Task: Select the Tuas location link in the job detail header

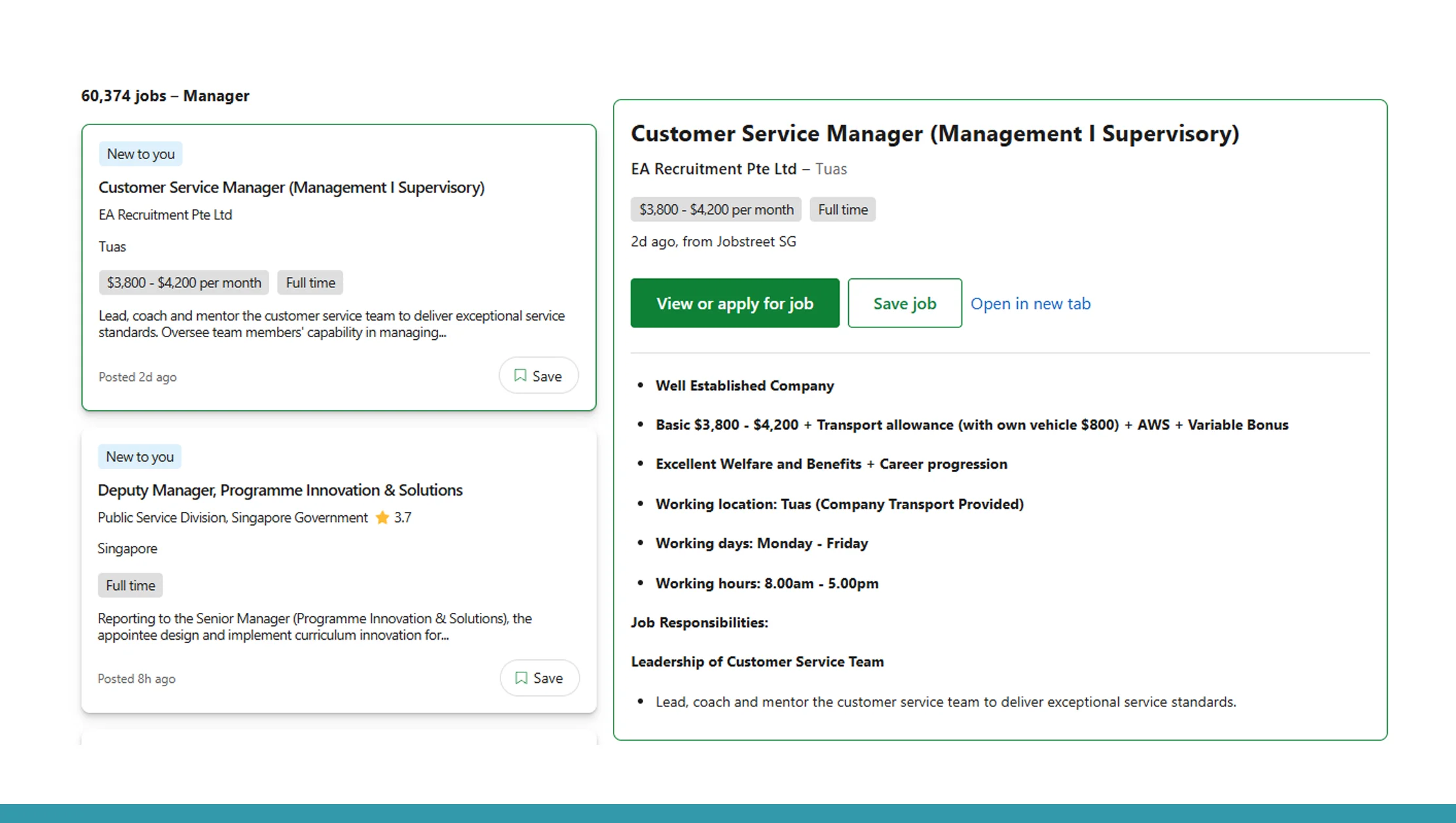Action: [831, 168]
